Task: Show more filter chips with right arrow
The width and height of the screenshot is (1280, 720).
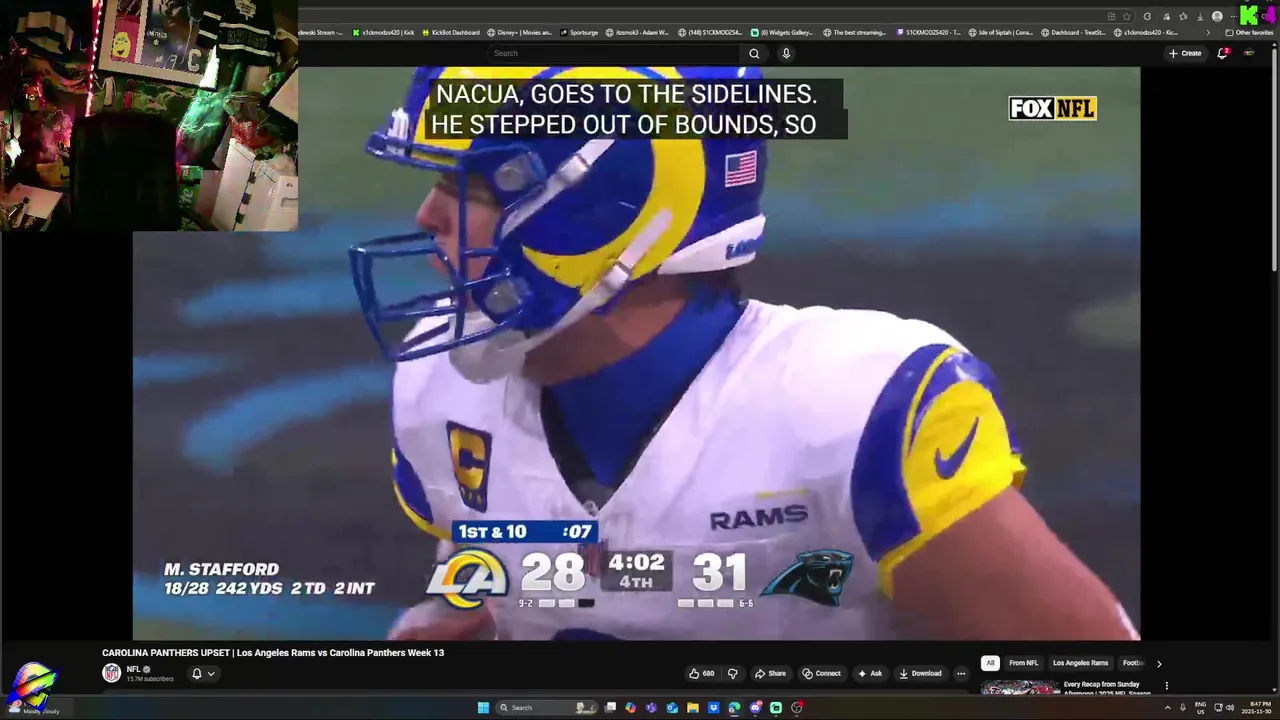Action: (1159, 663)
